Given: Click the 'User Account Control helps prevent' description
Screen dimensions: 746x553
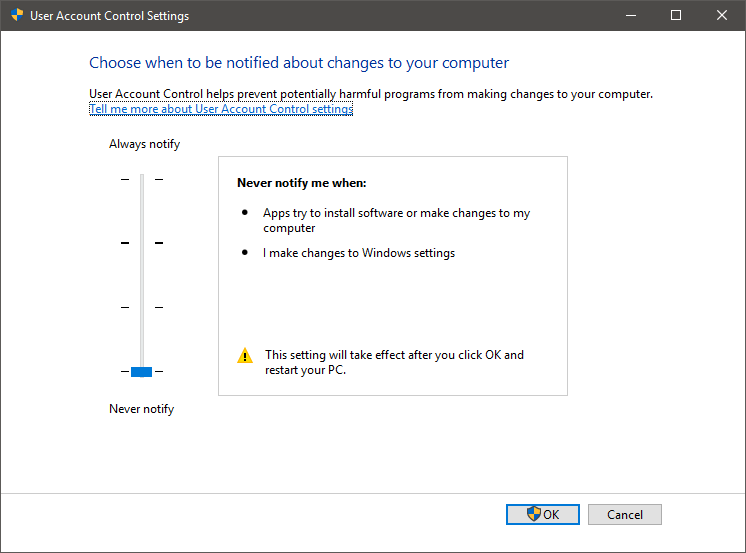Looking at the screenshot, I should (x=371, y=94).
